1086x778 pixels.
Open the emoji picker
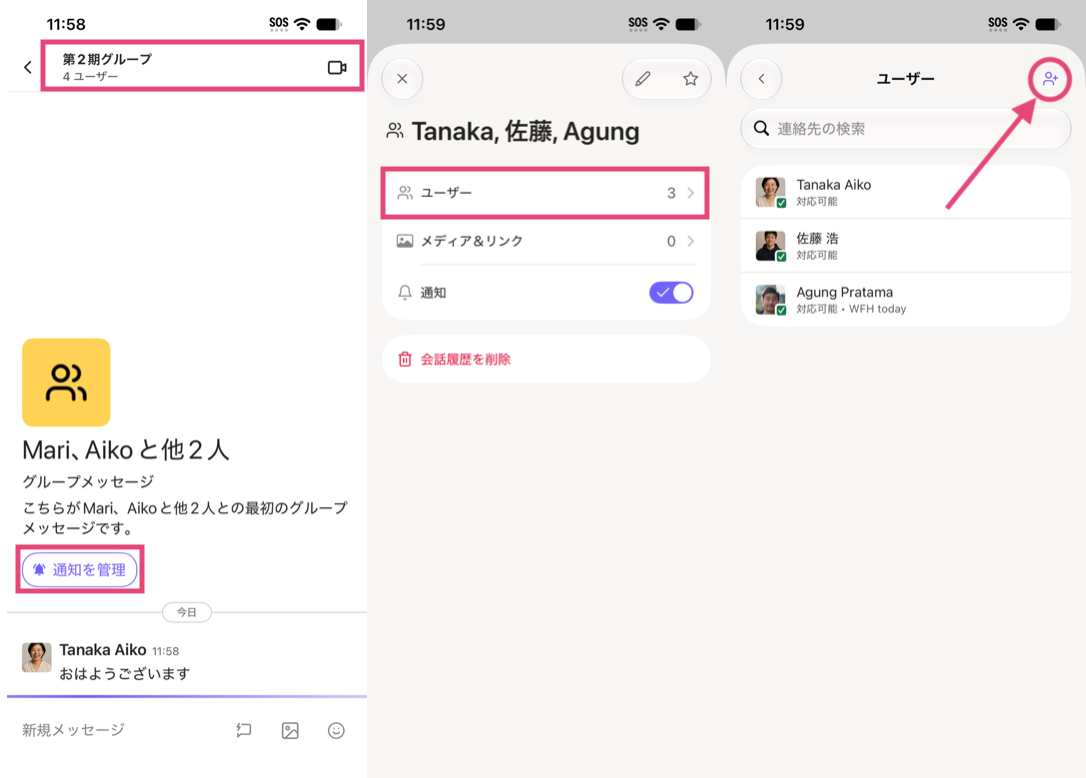point(336,730)
